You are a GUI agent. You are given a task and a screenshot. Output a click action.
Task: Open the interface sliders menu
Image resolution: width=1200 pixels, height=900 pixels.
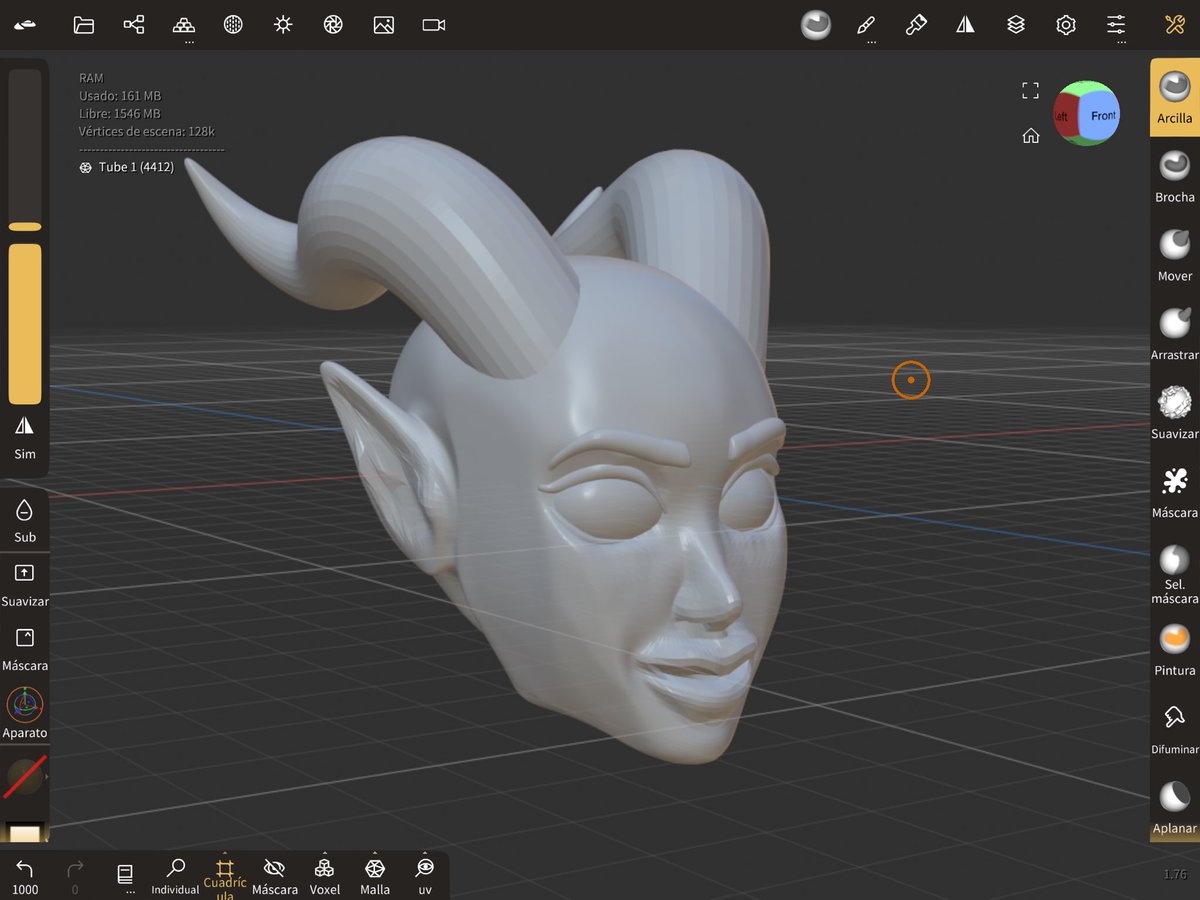(1116, 25)
